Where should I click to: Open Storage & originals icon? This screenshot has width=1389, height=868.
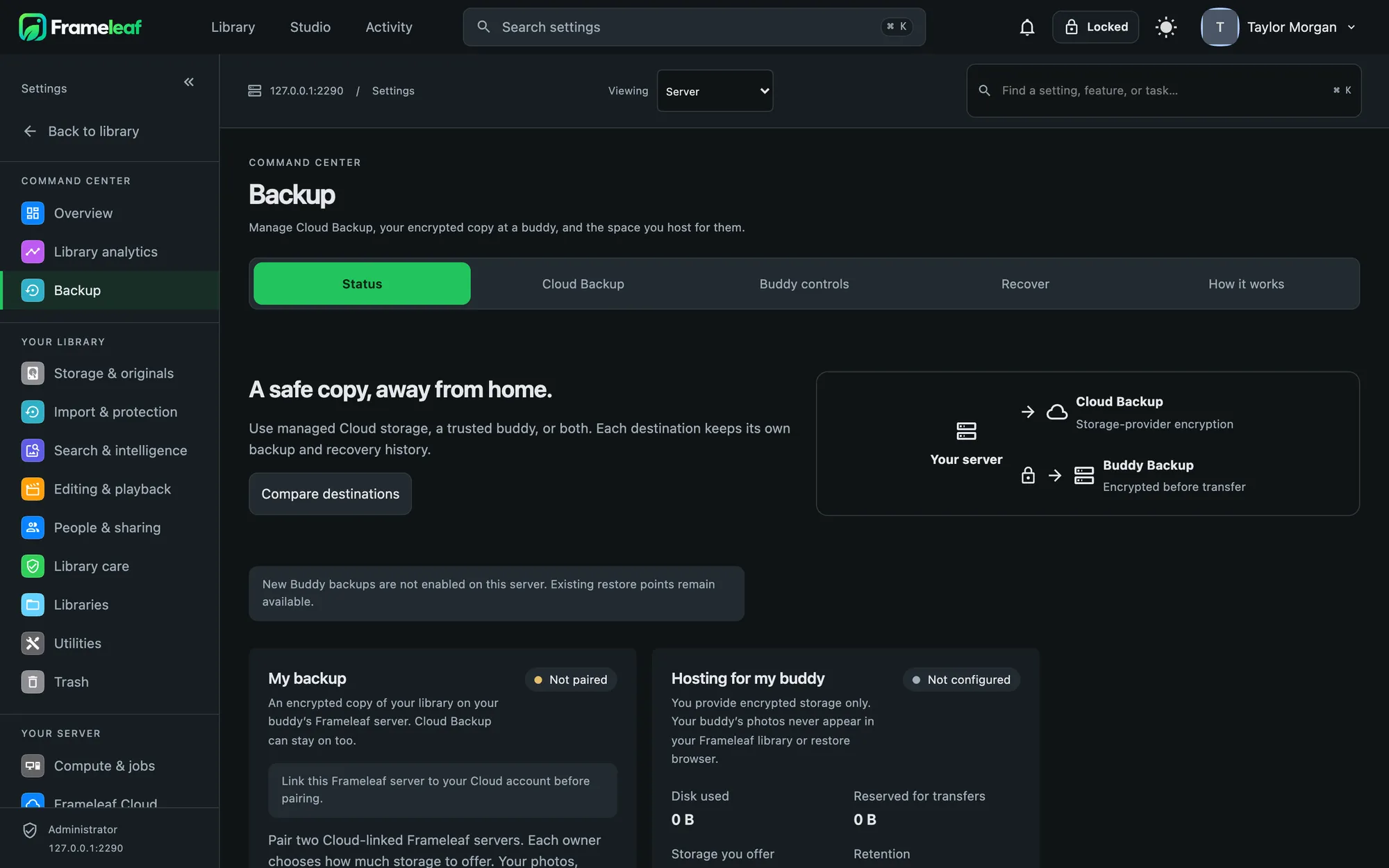point(33,374)
